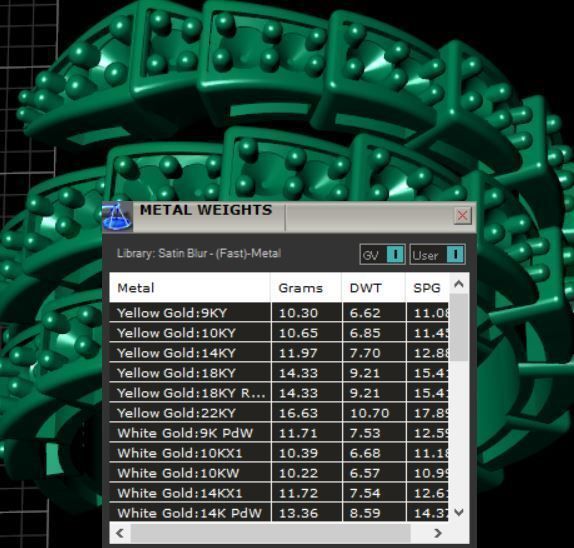Click the 11.71 grams value
This screenshot has height=548, width=574.
point(298,433)
